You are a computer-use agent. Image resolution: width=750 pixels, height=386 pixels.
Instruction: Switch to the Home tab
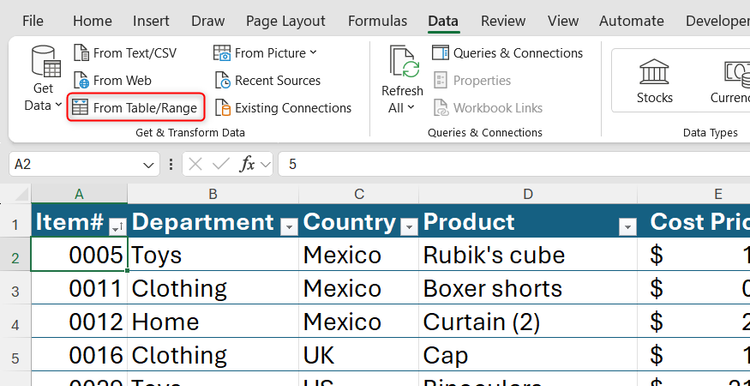click(x=92, y=21)
